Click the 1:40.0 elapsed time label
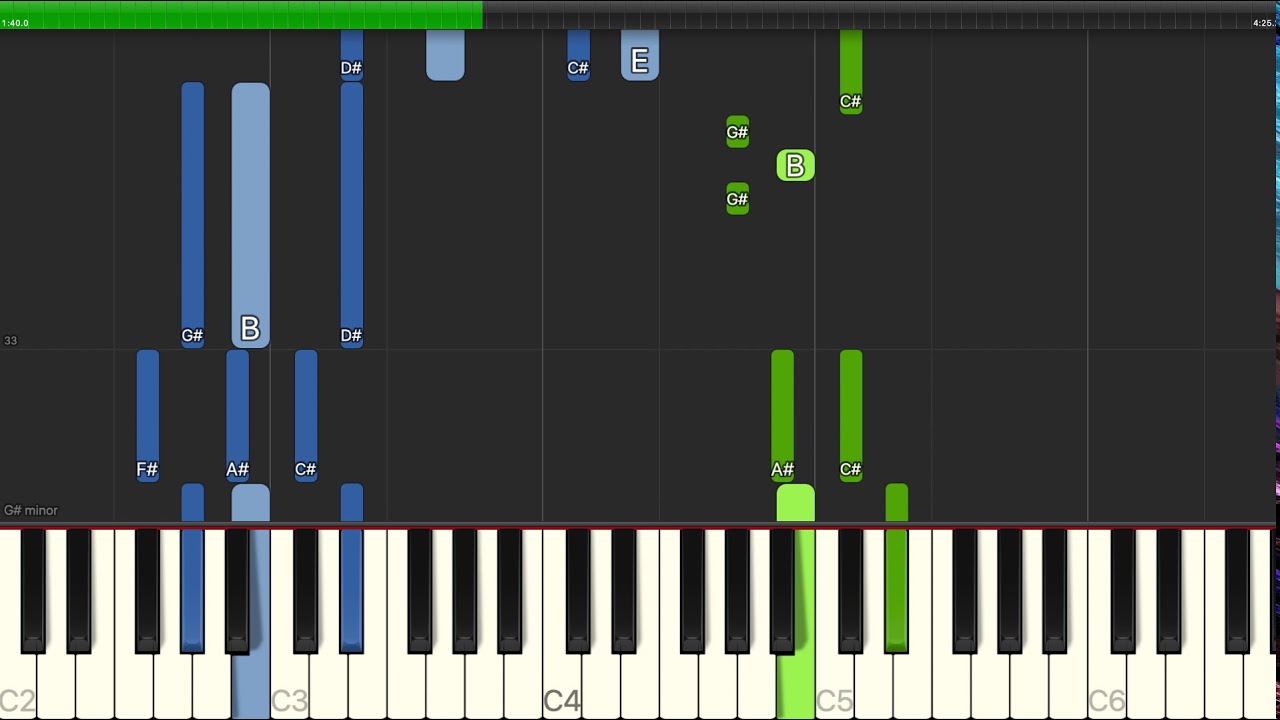The height and width of the screenshot is (720, 1280). (x=15, y=23)
